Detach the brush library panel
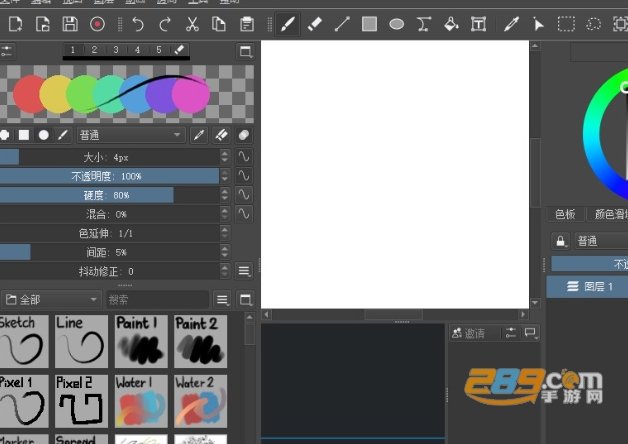The height and width of the screenshot is (444, 628). pos(246,299)
